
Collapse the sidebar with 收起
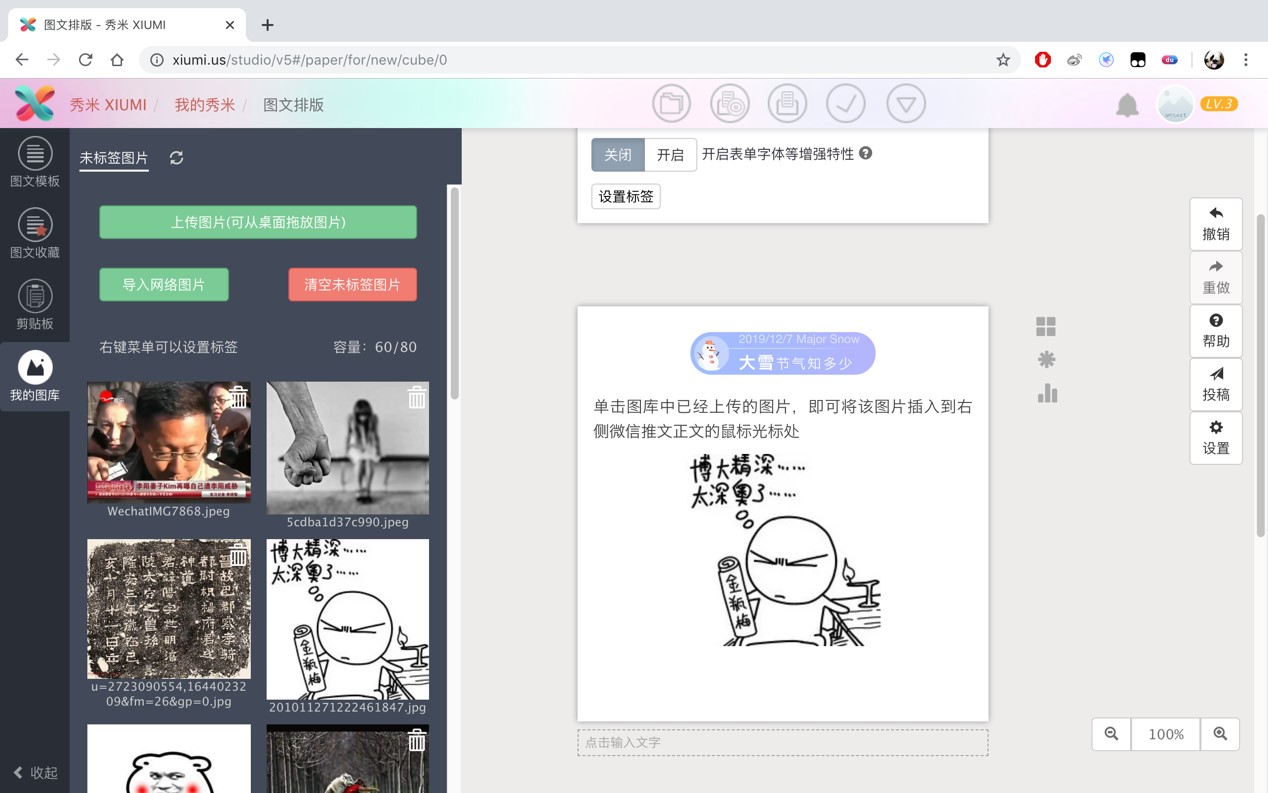(x=35, y=773)
